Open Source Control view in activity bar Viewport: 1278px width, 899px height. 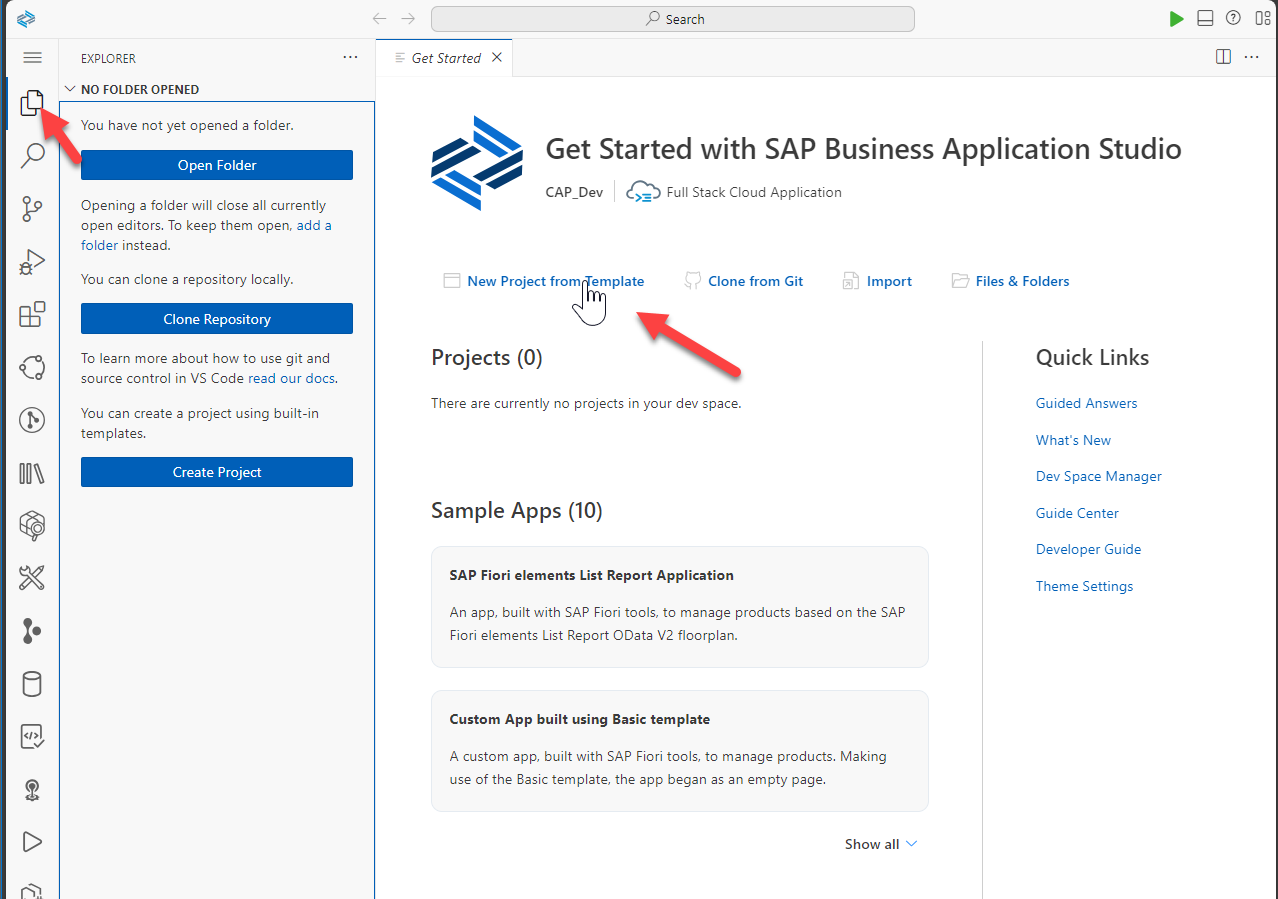point(32,209)
